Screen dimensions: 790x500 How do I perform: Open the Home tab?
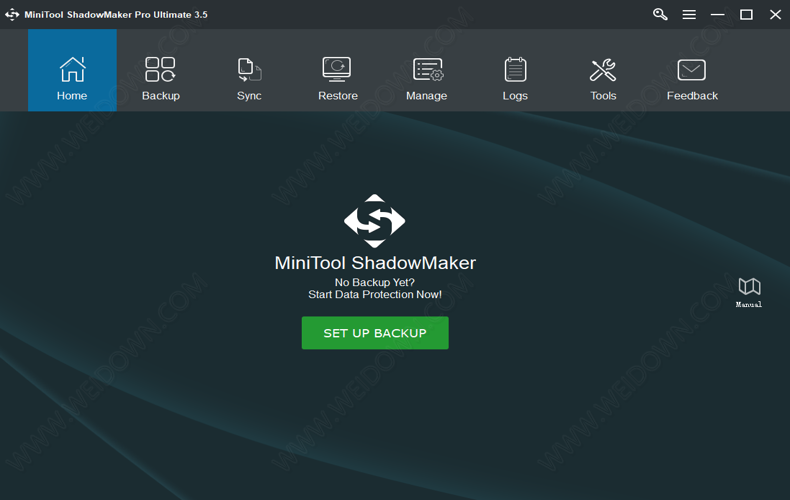pyautogui.click(x=72, y=70)
